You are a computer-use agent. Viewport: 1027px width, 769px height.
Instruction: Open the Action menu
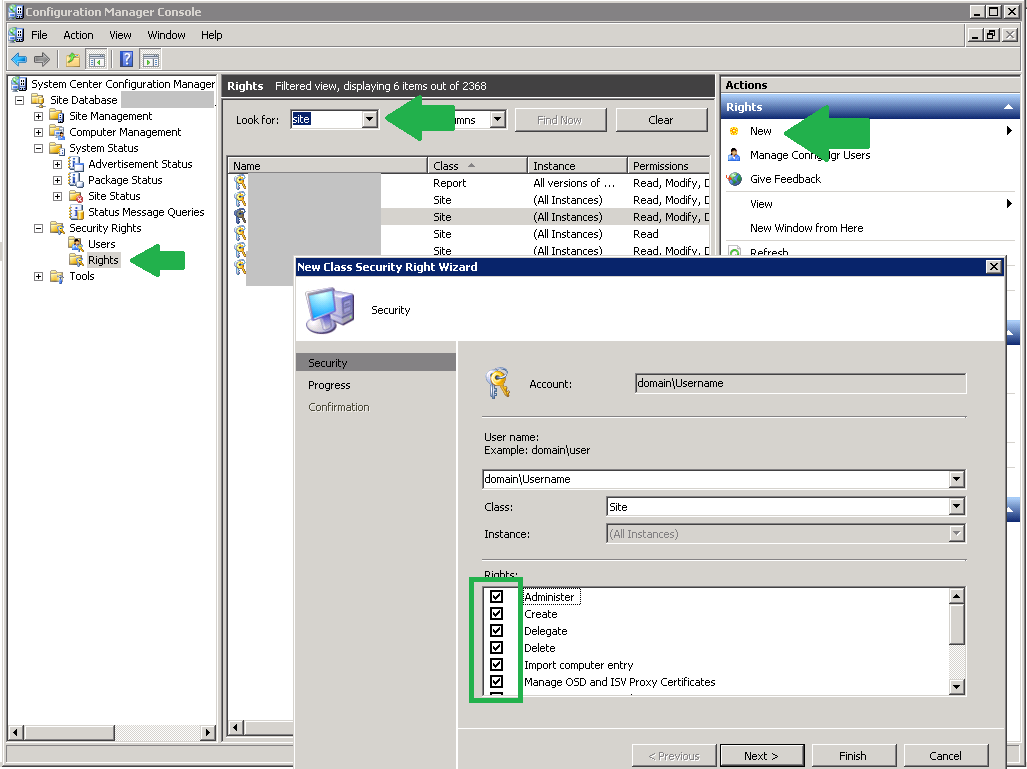click(x=78, y=34)
